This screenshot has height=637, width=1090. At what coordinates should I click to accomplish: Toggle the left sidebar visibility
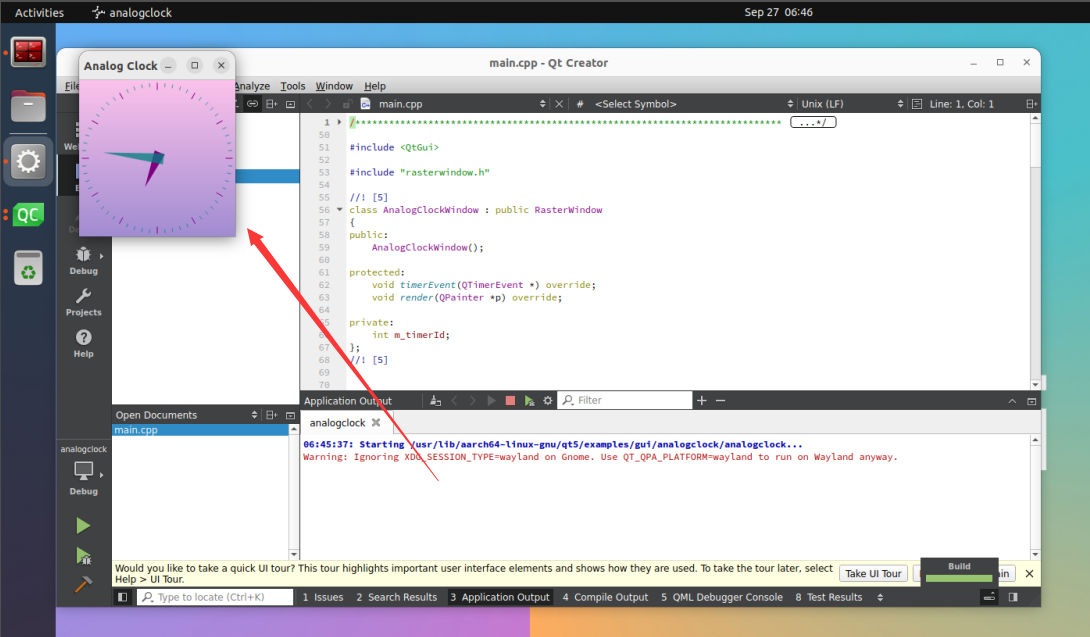coord(122,597)
